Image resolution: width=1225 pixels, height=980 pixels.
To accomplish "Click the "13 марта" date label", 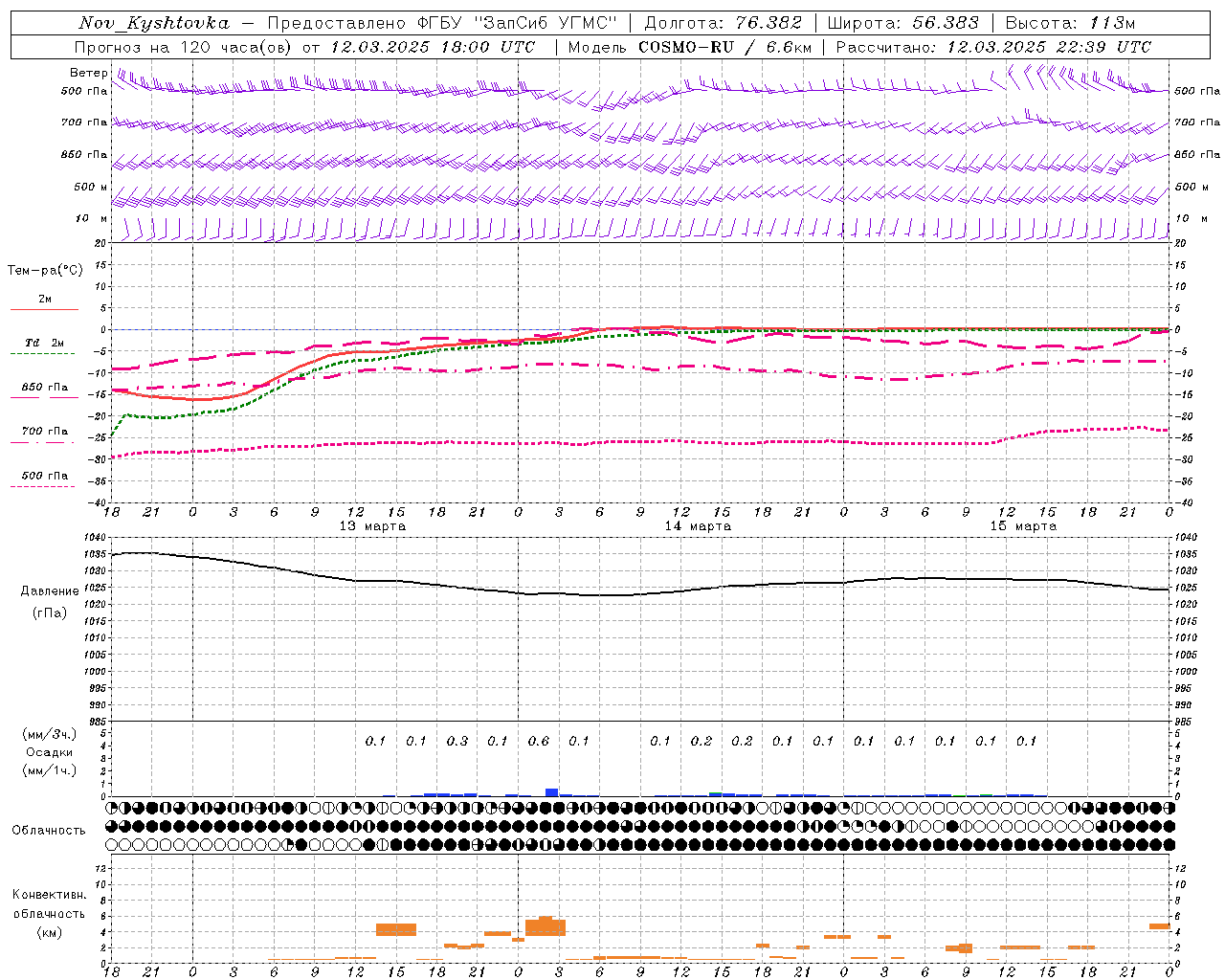I will (372, 526).
